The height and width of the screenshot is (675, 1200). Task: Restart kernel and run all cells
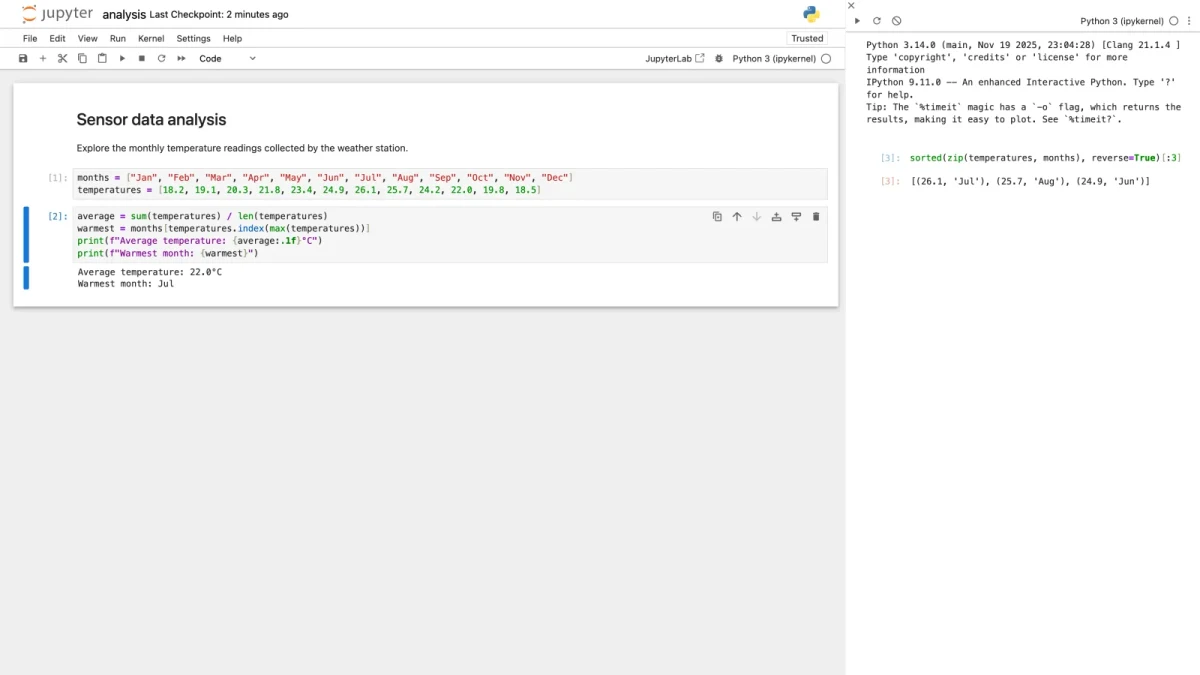coord(181,58)
